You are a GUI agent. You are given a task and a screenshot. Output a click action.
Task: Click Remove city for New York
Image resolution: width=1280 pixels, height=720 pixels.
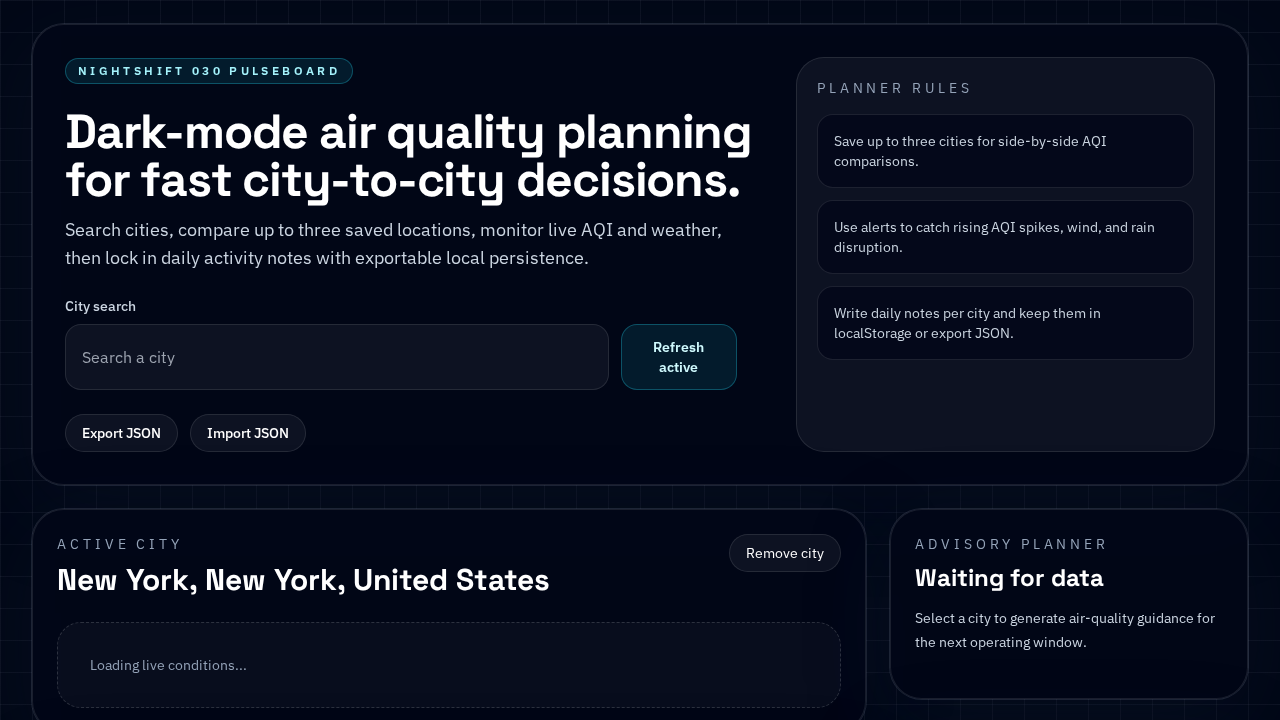tap(785, 553)
